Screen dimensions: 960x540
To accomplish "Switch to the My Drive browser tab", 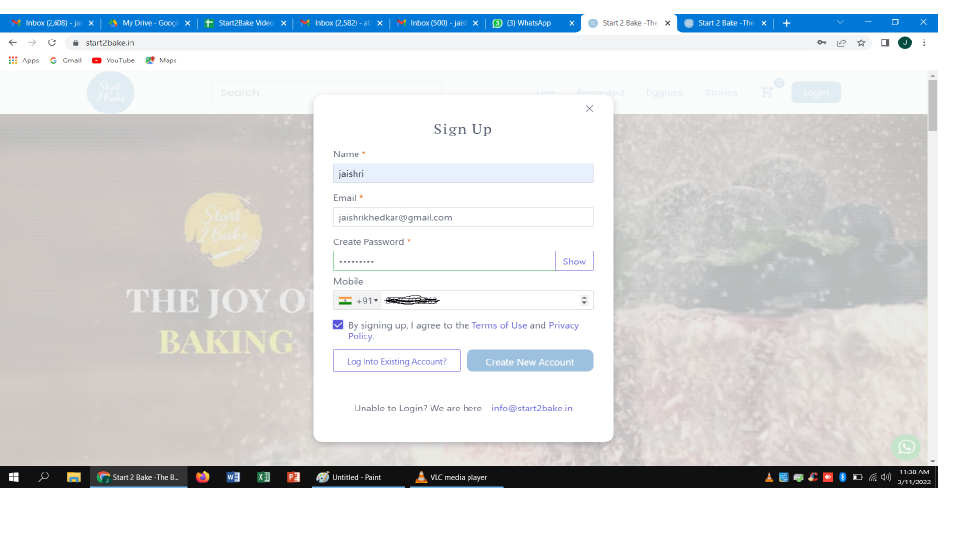I will point(145,23).
